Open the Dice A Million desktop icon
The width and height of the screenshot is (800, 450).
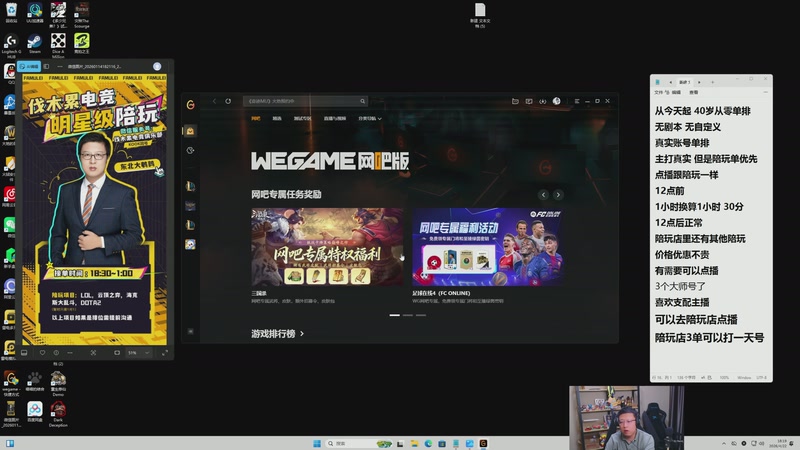tap(58, 44)
